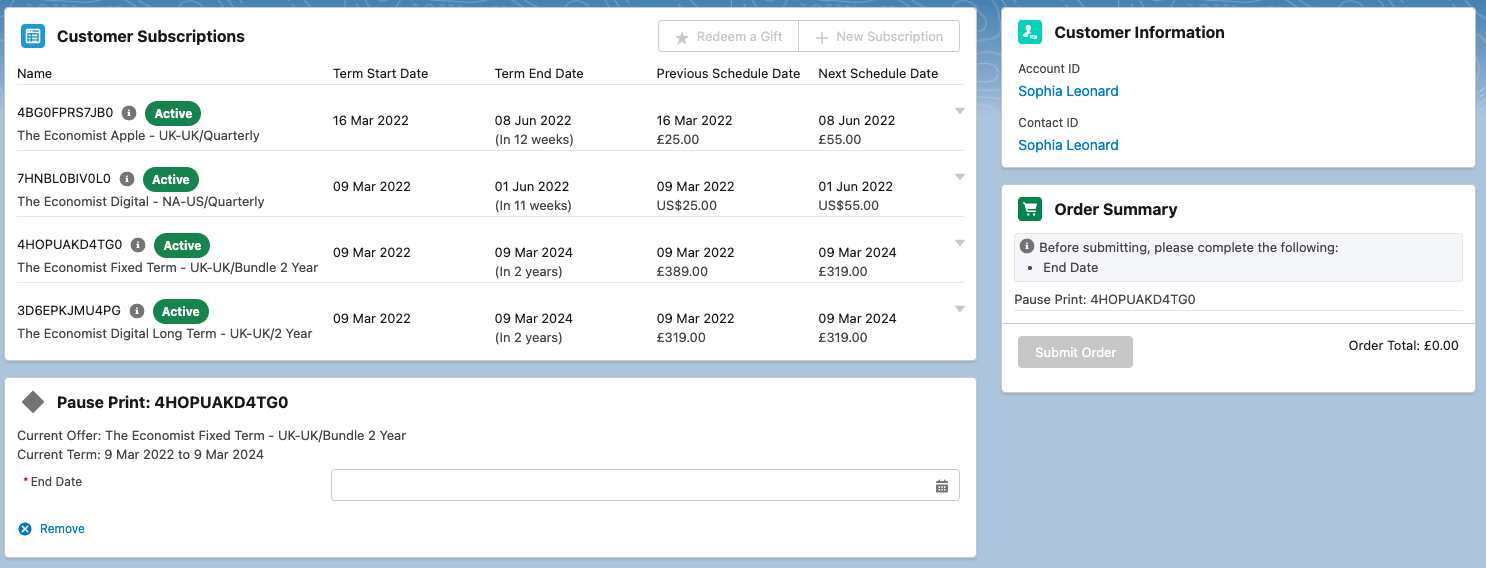Click The Economist Digital Long Term - UK-UK/2 Year
Image resolution: width=1486 pixels, height=568 pixels.
[x=165, y=333]
